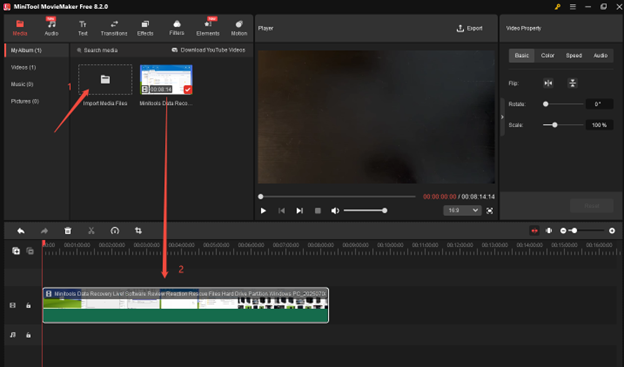Click the video track film icon
Viewport: 624px width, 367px height.
pos(13,305)
